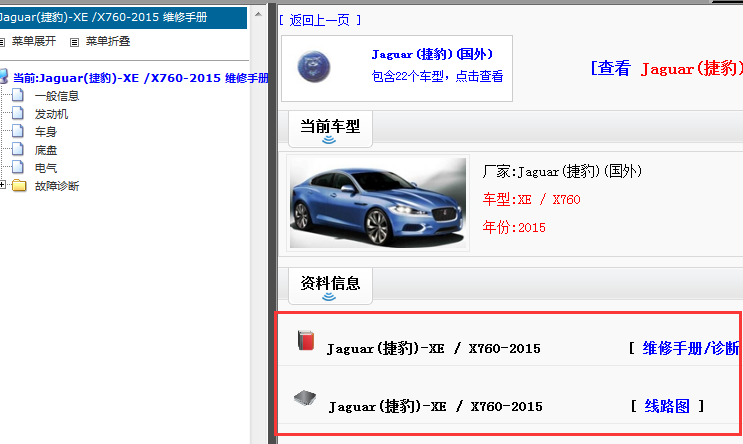Screen dimensions: 743x444
Task: Select the 资料信息 tab
Action: click(x=330, y=286)
